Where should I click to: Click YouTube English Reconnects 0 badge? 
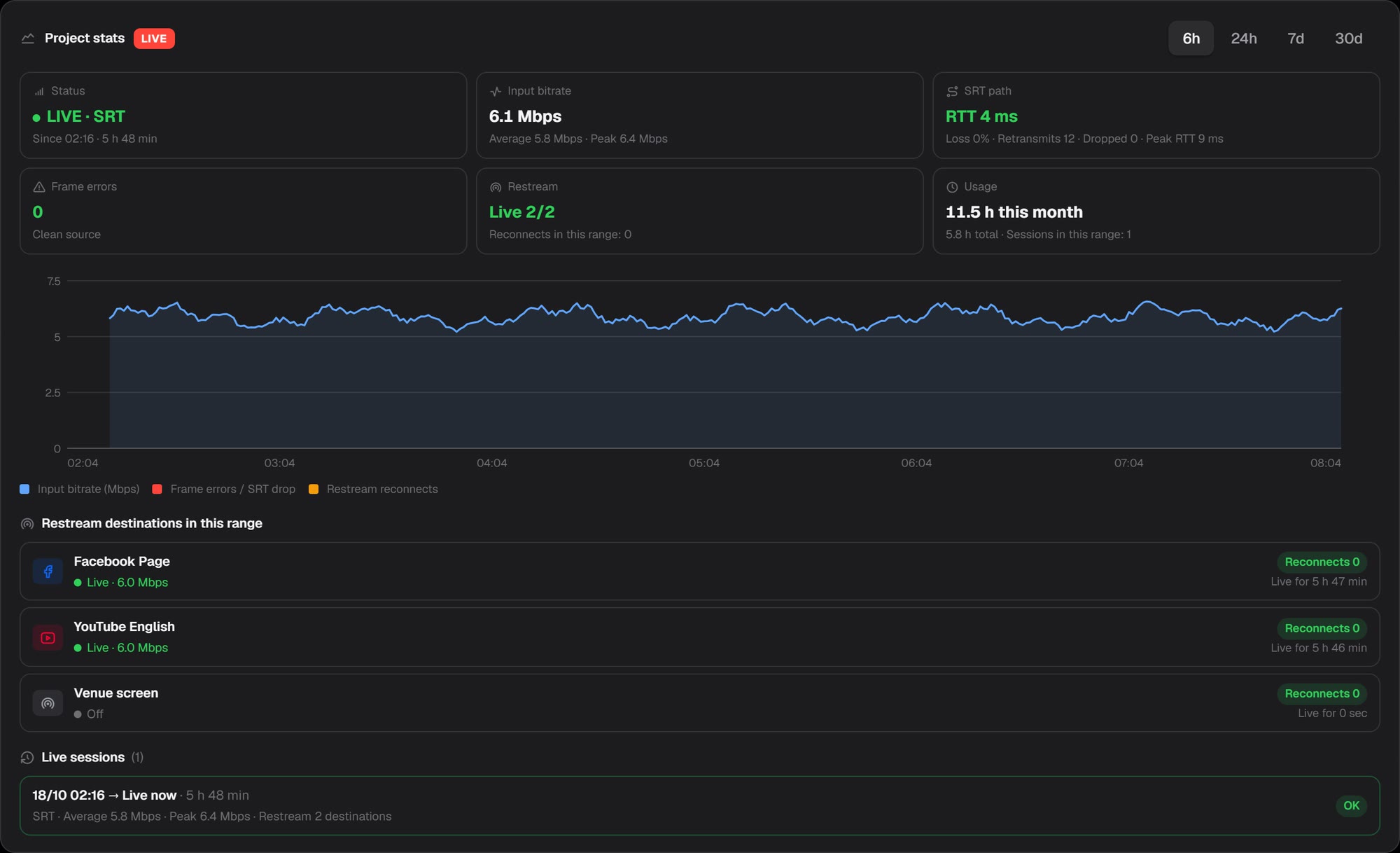[1322, 629]
